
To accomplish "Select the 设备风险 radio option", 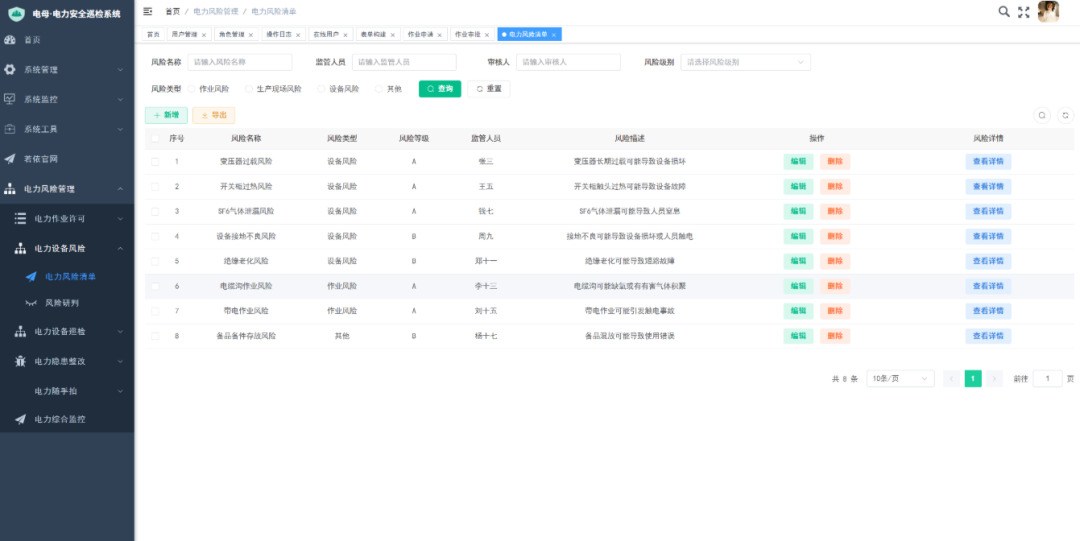I will click(322, 89).
